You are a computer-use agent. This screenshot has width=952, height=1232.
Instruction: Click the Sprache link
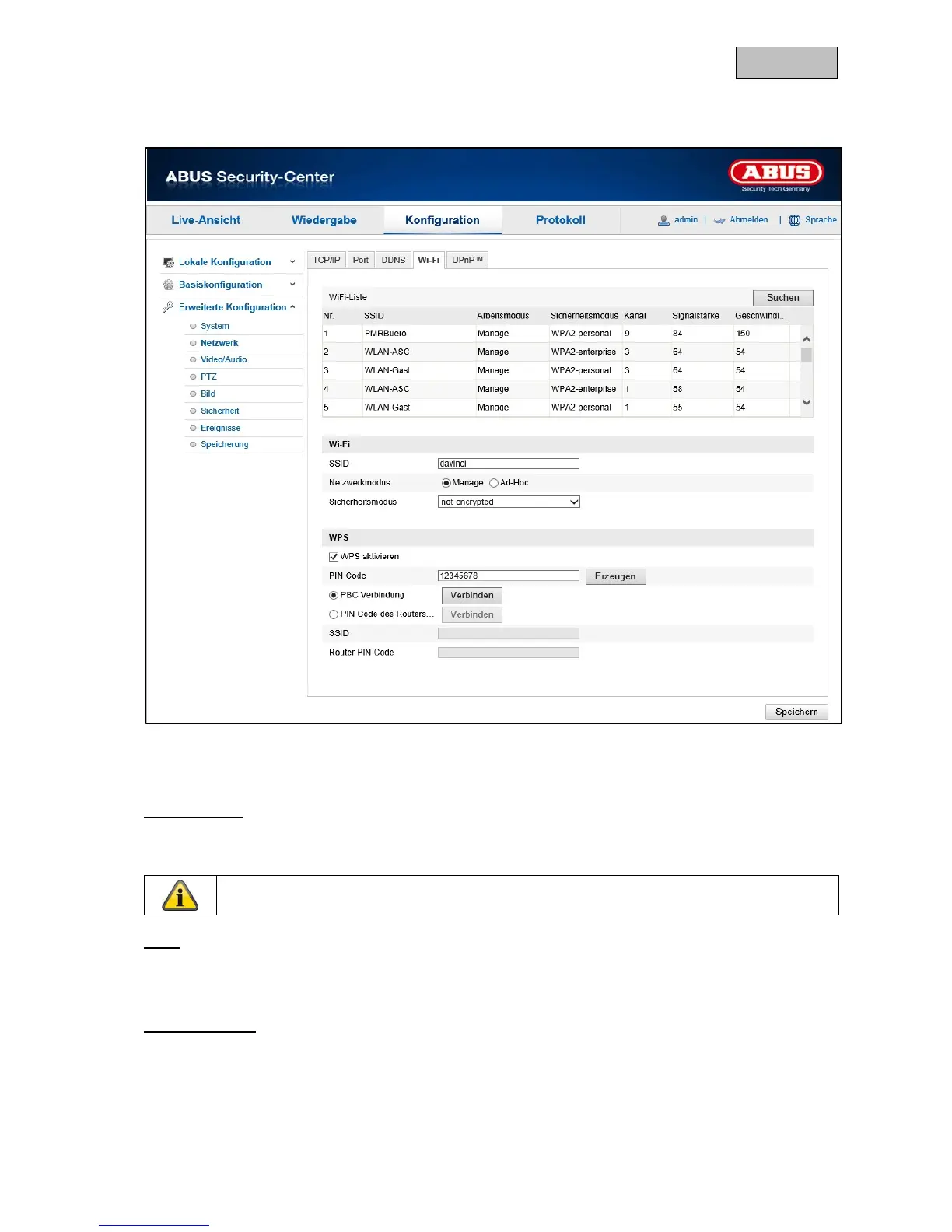point(821,220)
